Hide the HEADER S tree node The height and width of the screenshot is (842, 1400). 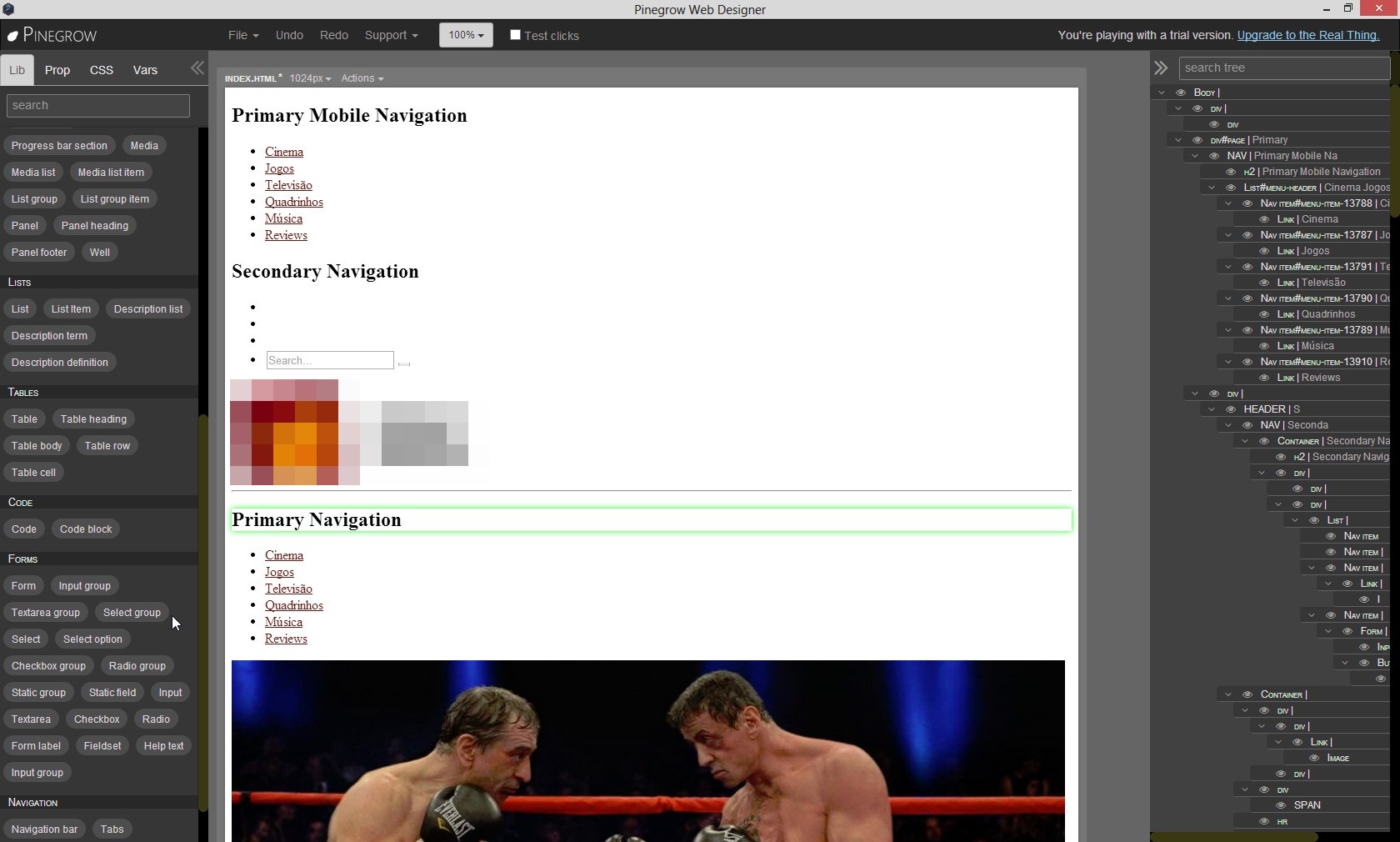tap(1231, 409)
